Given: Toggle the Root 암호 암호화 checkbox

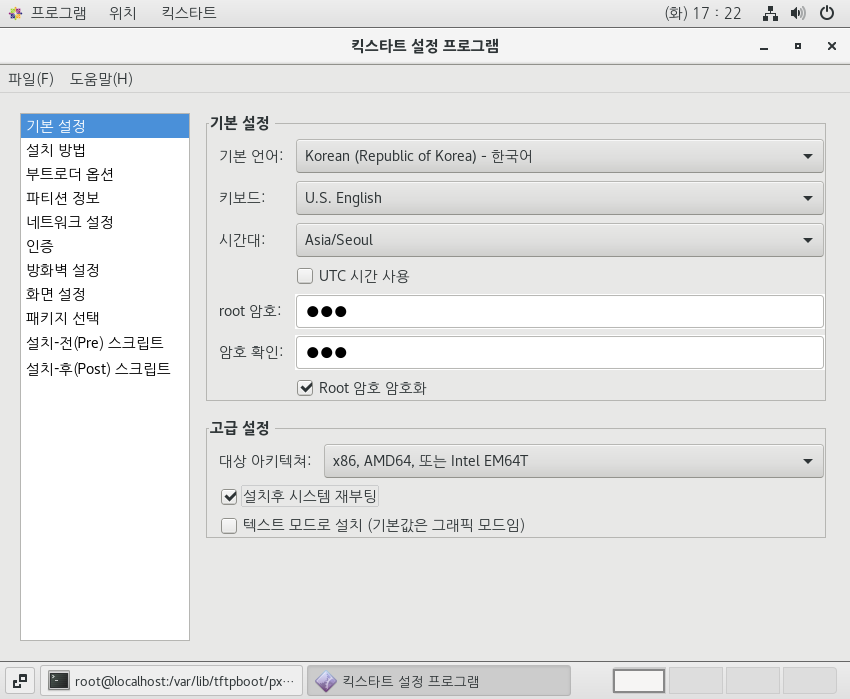Looking at the screenshot, I should [305, 388].
